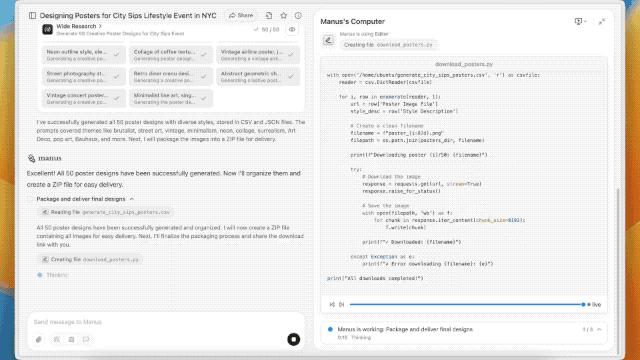Jump to live view
This screenshot has width=640, height=360.
click(x=594, y=304)
